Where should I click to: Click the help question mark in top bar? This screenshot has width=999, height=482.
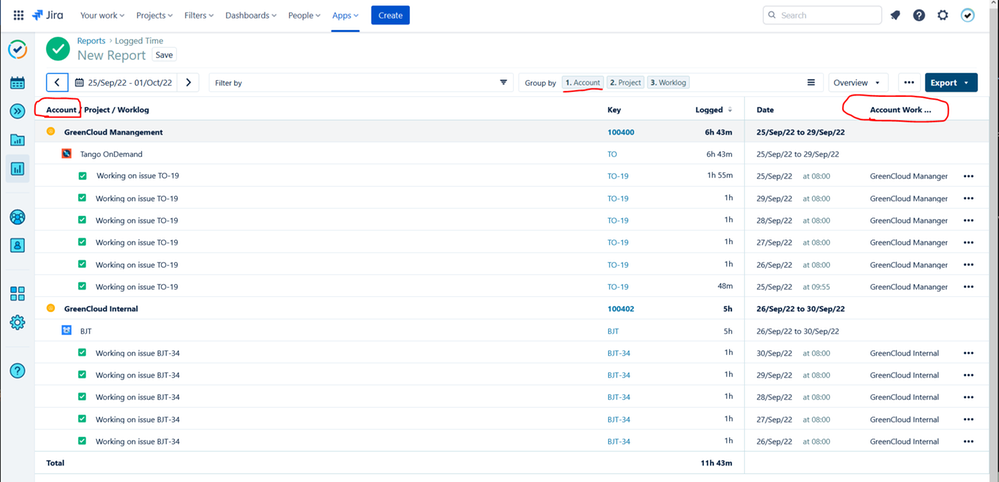pyautogui.click(x=919, y=15)
